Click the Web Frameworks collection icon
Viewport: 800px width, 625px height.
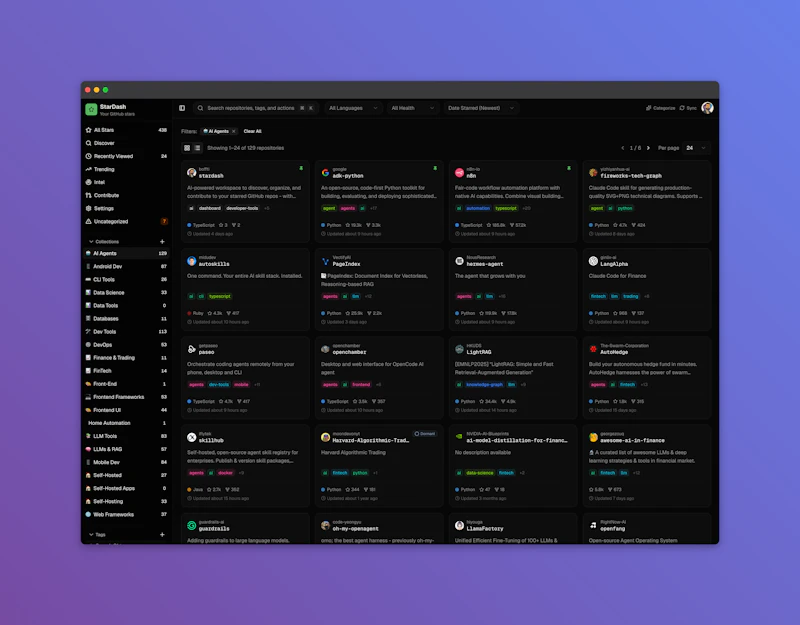click(88, 515)
